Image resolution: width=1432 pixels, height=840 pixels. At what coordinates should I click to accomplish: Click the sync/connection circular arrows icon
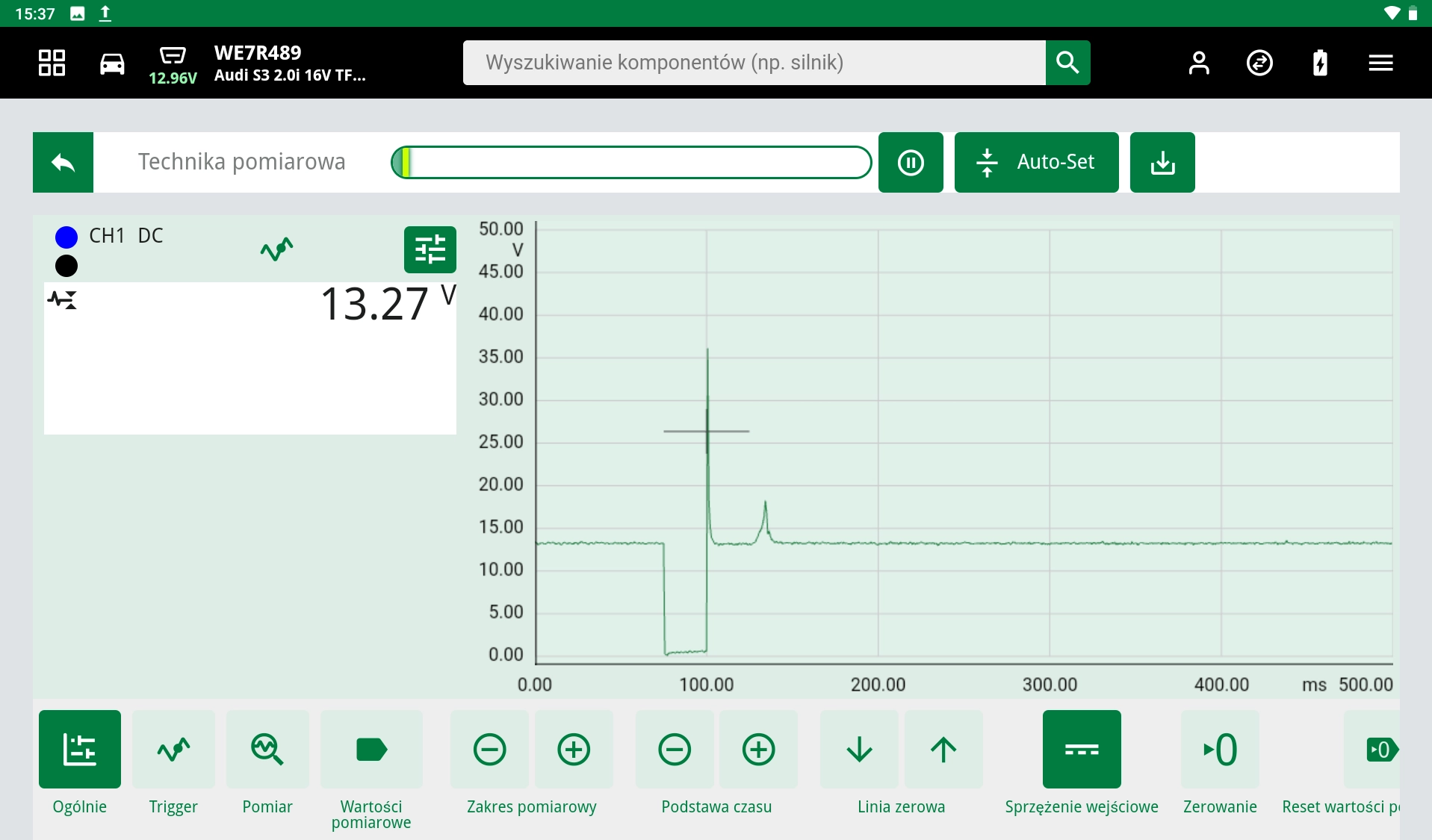pos(1259,63)
